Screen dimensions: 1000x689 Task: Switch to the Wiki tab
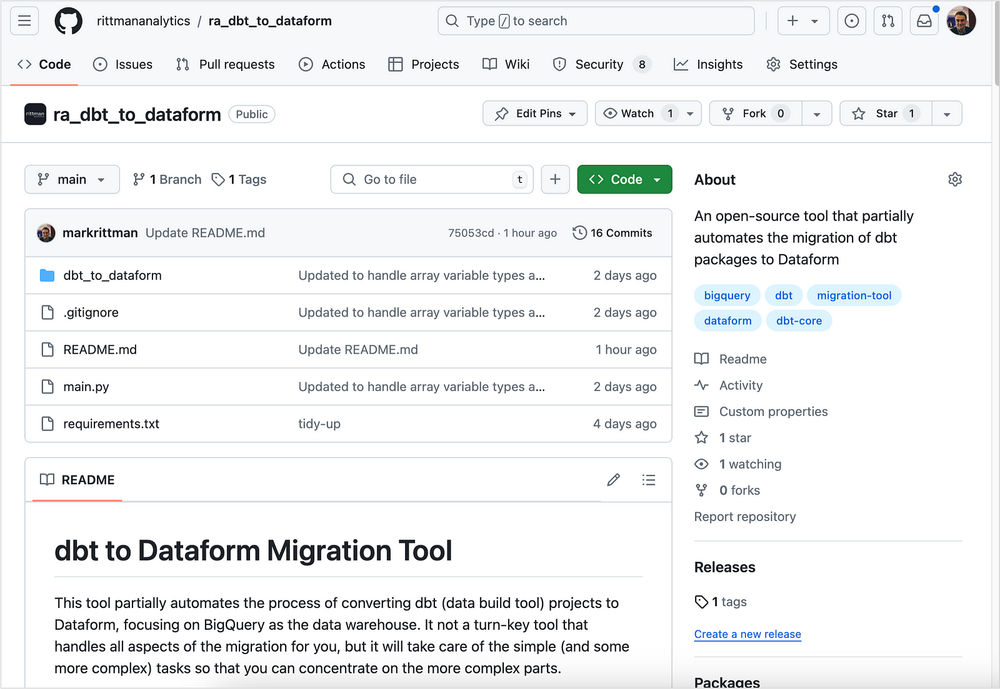[506, 64]
